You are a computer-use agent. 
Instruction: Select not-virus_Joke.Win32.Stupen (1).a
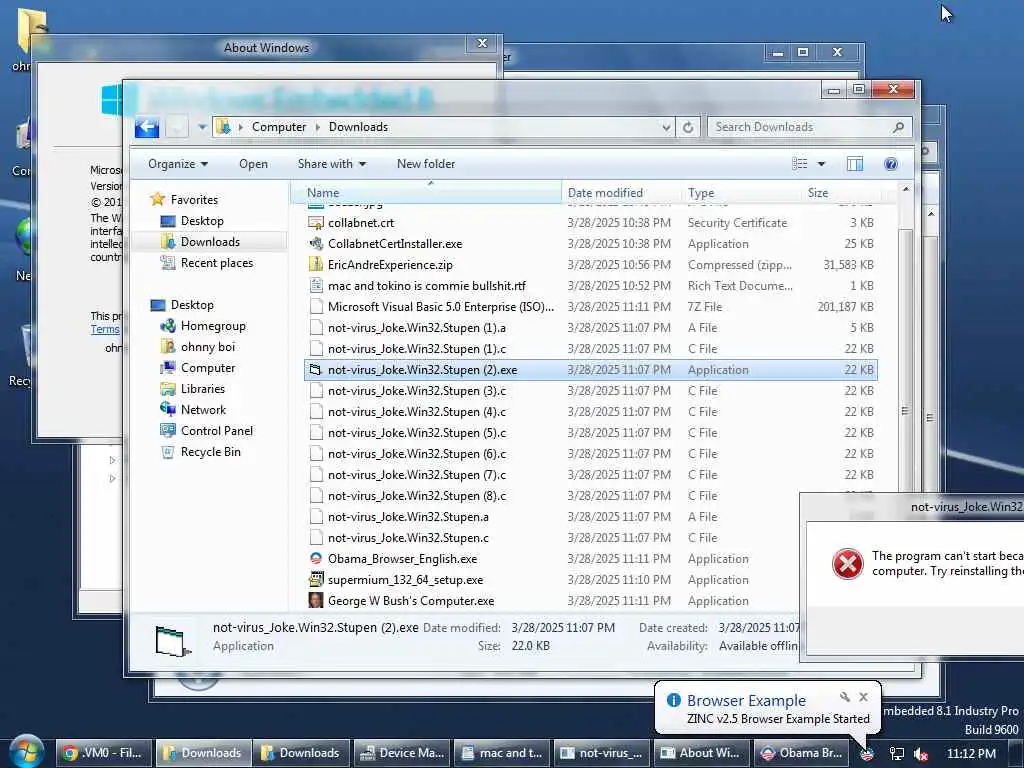tap(591, 327)
